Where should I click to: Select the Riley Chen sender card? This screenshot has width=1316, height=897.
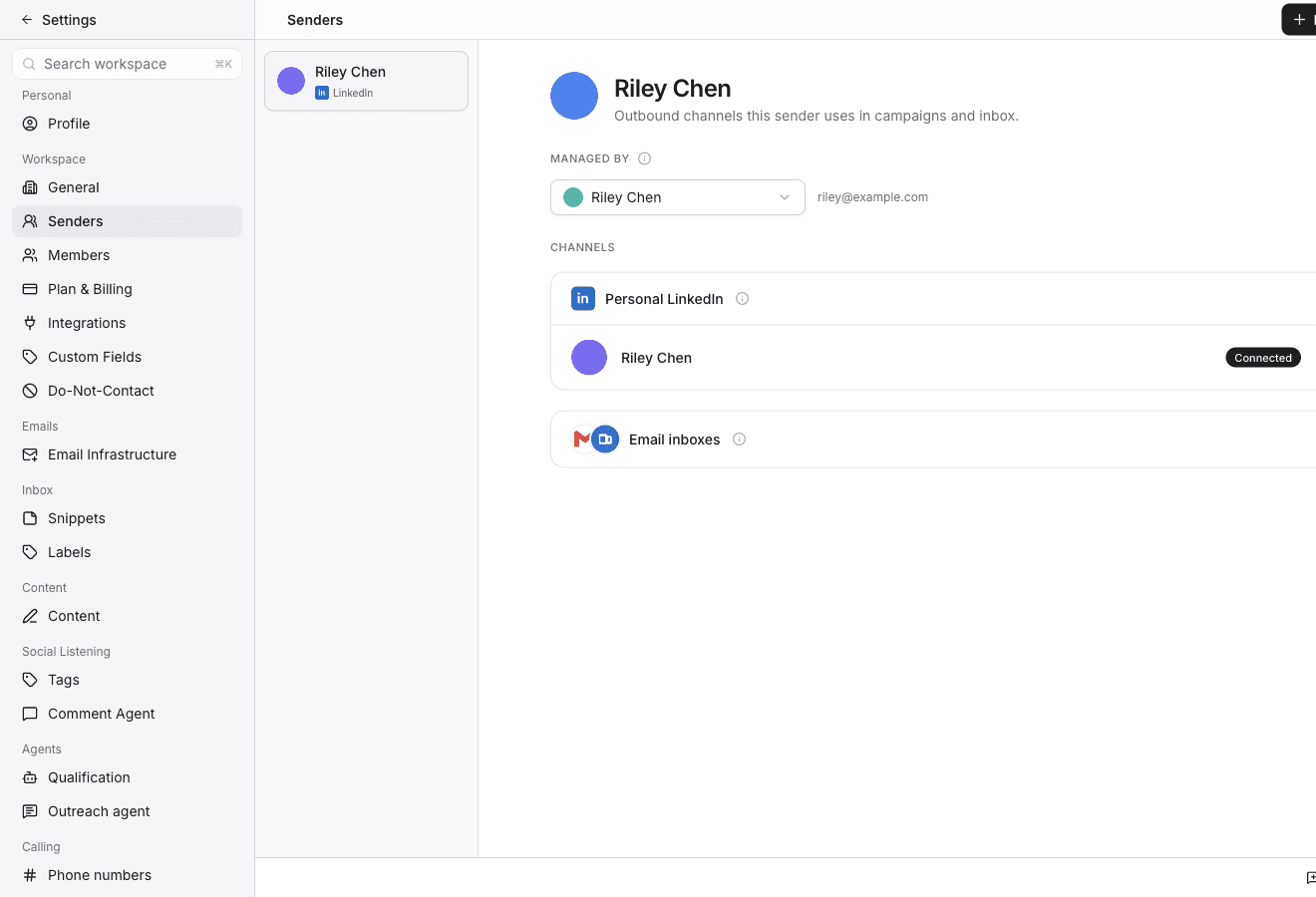click(366, 81)
